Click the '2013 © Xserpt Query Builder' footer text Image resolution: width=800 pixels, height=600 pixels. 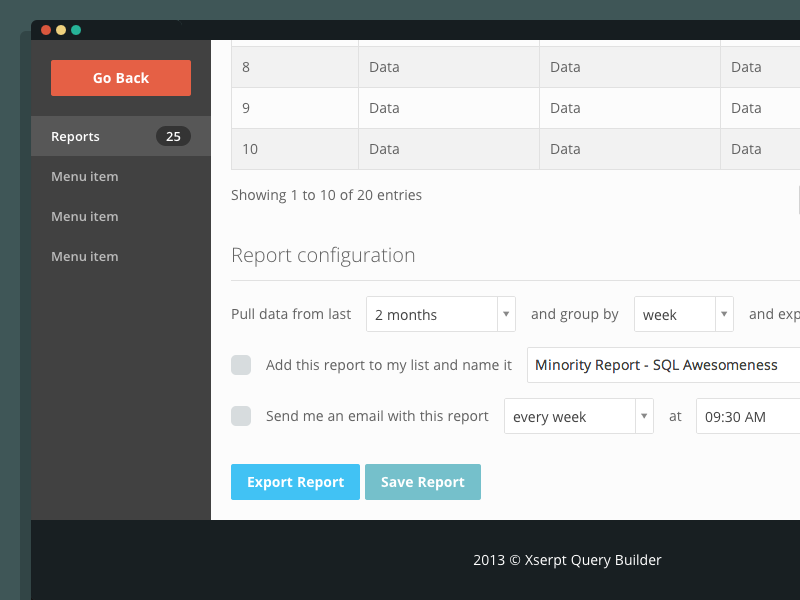point(567,560)
